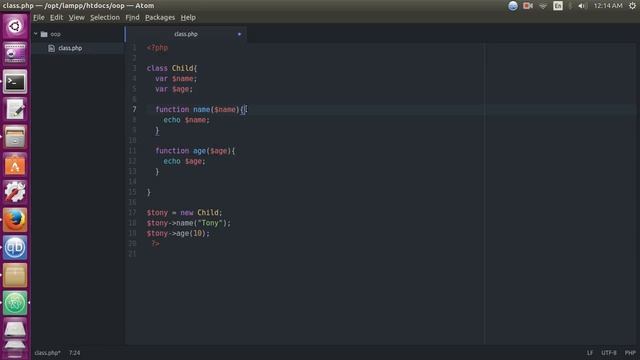The width and height of the screenshot is (640, 360).
Task: Click the '<?php' opening tag
Action: click(x=158, y=48)
